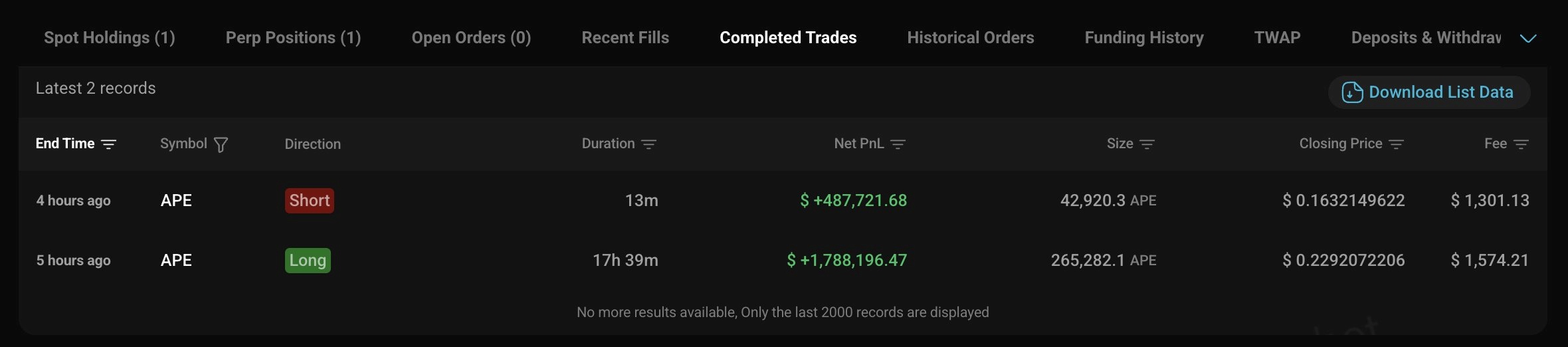Open the Perp Positions tab

point(293,38)
